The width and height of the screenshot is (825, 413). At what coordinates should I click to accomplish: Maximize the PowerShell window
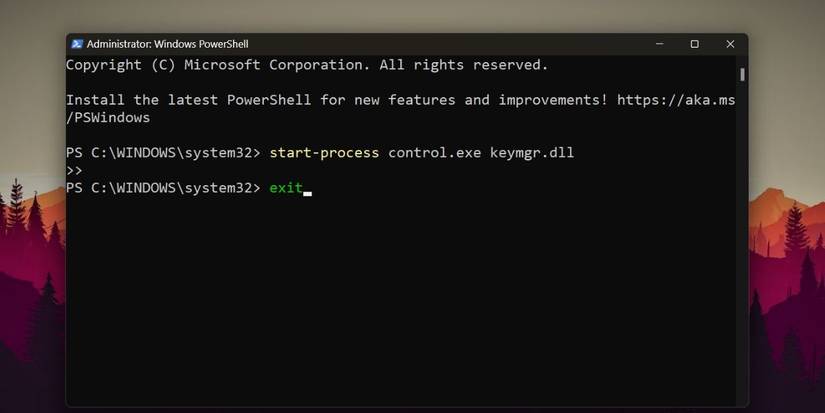(695, 44)
